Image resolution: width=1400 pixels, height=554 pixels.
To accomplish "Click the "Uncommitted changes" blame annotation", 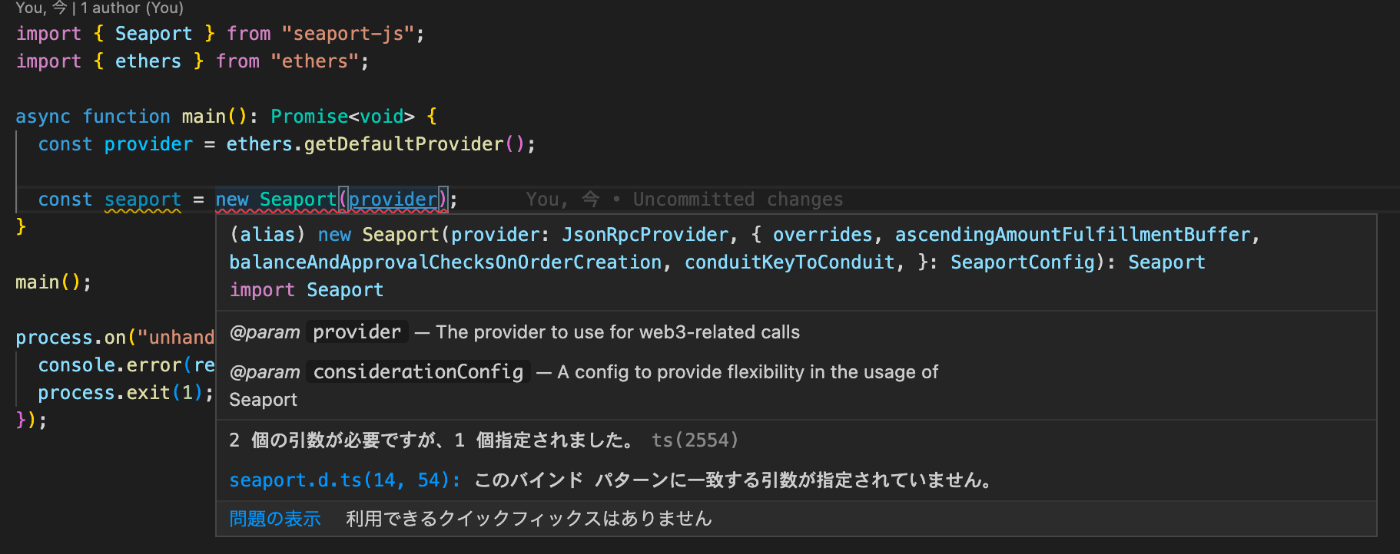I will point(738,199).
